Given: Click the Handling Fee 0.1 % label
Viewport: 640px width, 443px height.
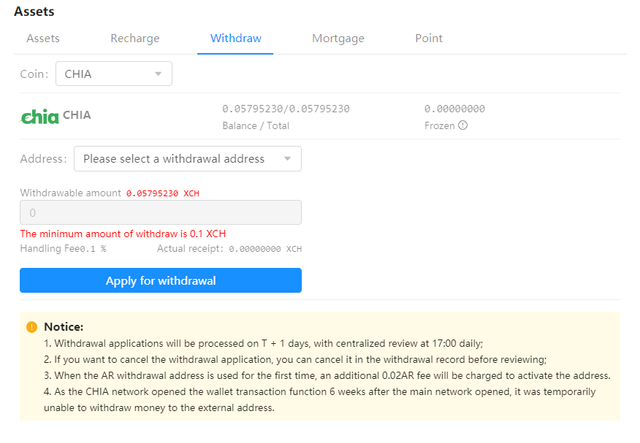Looking at the screenshot, I should click(63, 249).
